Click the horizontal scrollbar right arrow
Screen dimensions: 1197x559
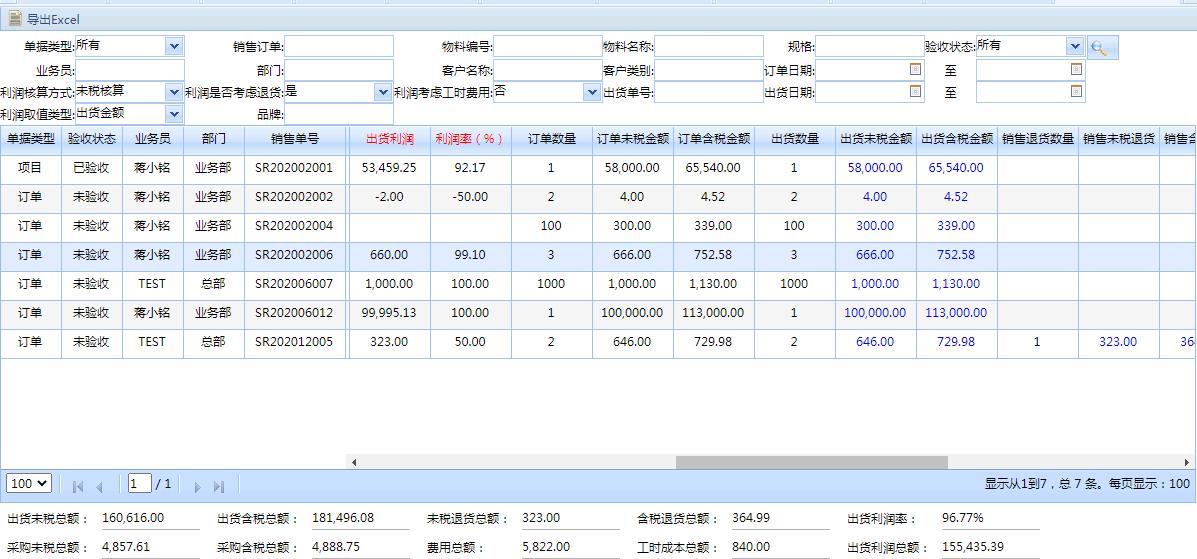tap(1187, 462)
